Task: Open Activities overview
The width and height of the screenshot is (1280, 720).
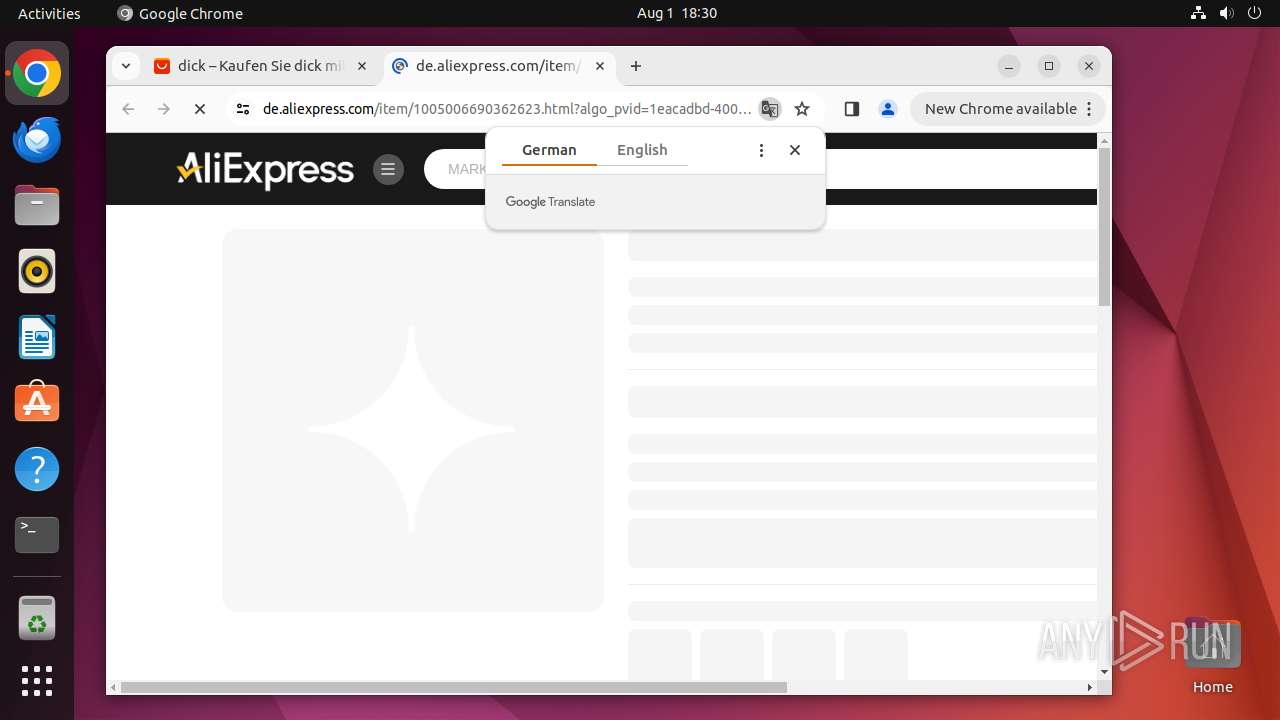Action: [x=49, y=13]
